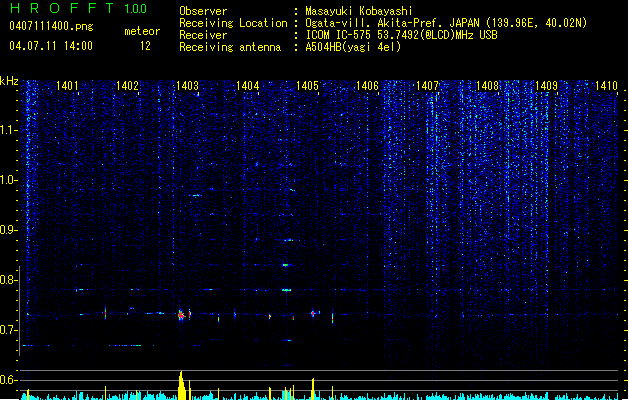
Task: Click the 1405 time marker
Action: 307,85
